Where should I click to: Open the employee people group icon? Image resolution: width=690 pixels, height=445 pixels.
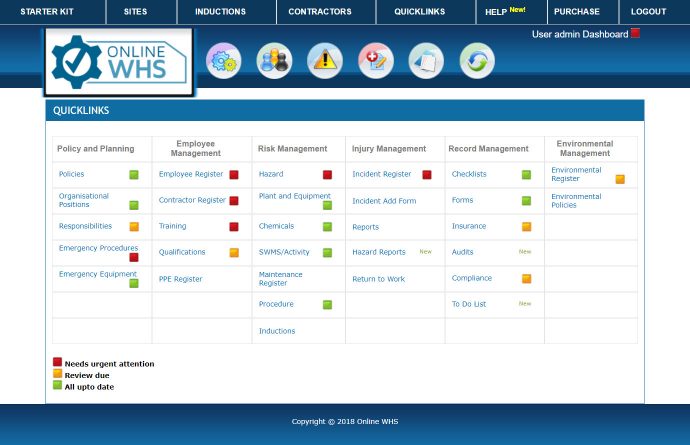coord(274,61)
